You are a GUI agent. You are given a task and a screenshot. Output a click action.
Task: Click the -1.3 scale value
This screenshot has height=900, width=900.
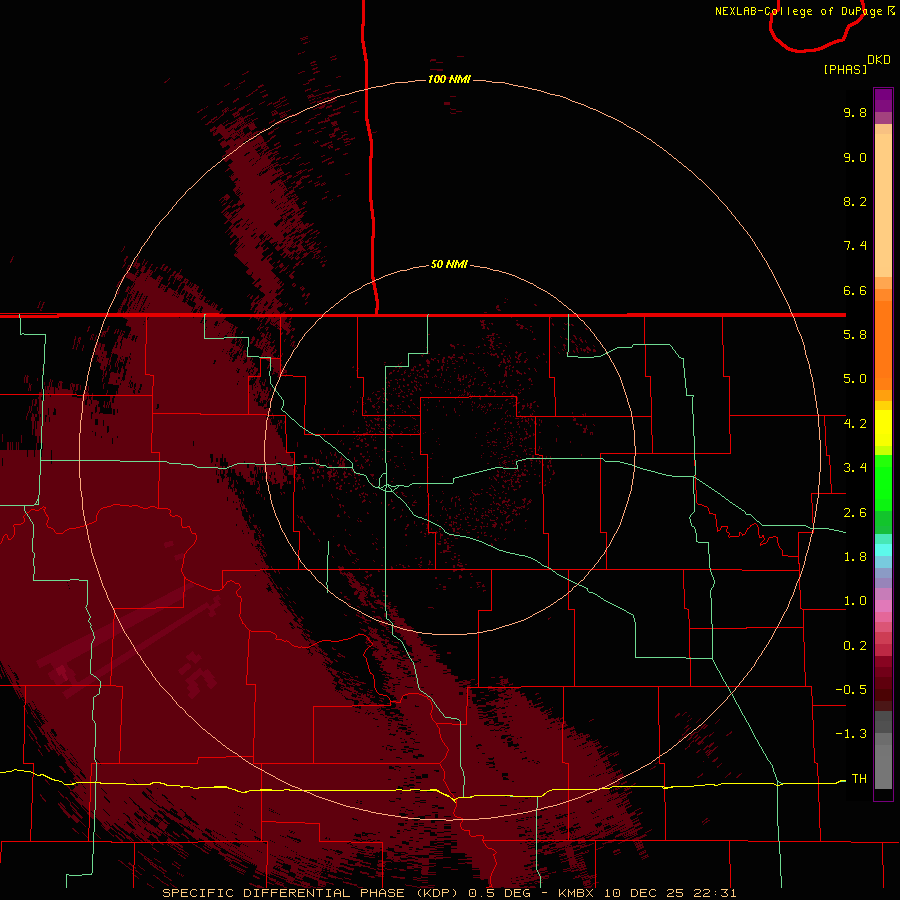click(851, 734)
